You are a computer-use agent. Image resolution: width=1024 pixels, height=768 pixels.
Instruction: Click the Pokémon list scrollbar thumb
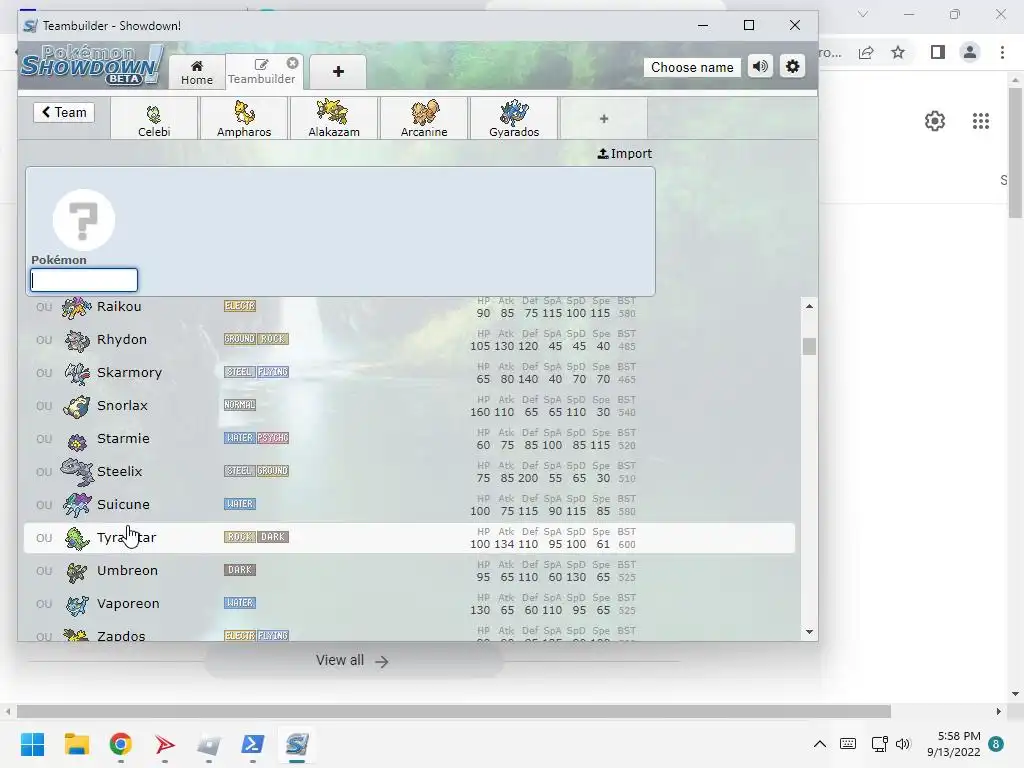(809, 346)
